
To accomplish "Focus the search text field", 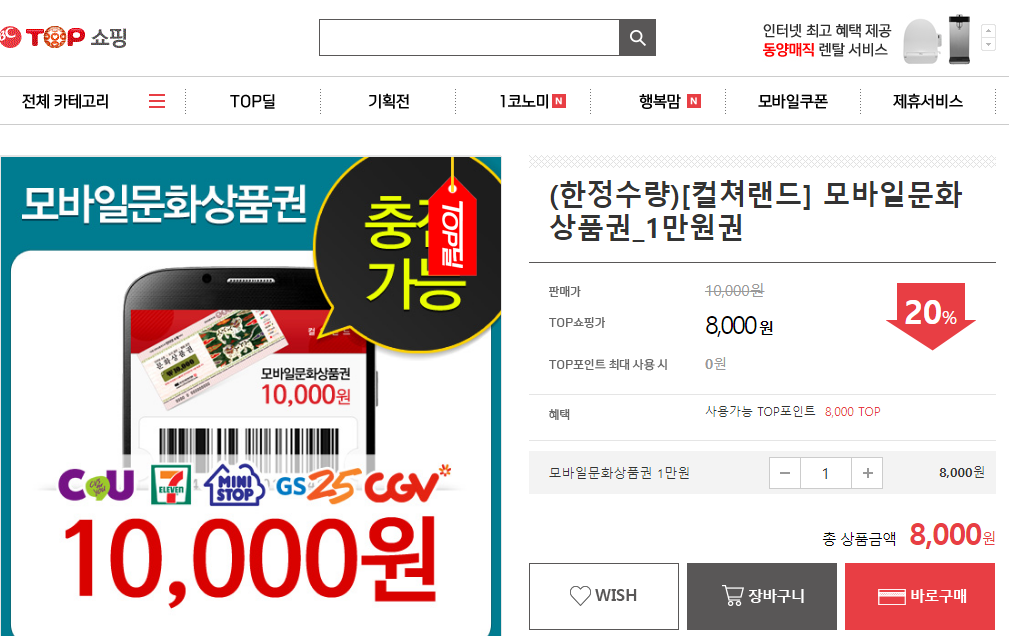I will (469, 37).
